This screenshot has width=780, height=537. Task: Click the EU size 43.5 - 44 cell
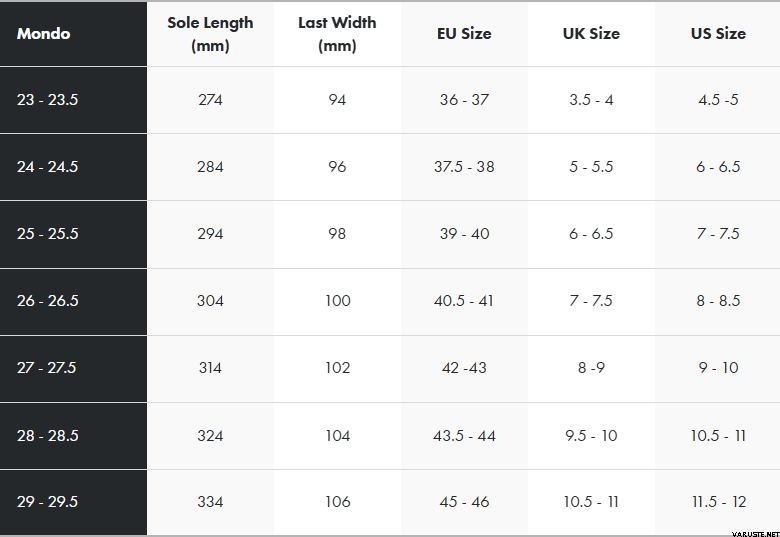[x=464, y=436]
